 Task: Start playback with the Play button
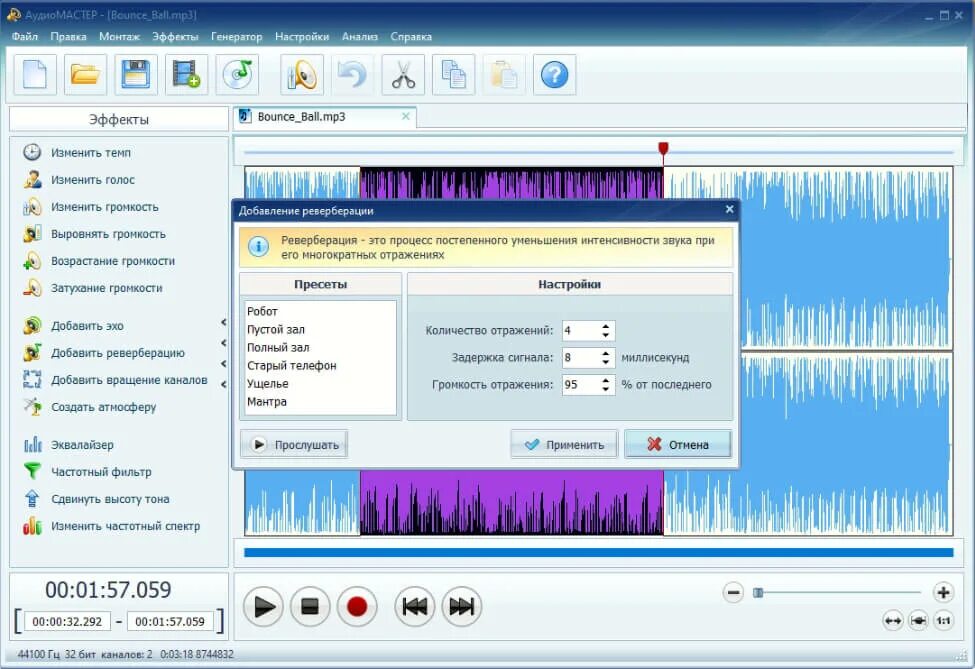pos(264,606)
